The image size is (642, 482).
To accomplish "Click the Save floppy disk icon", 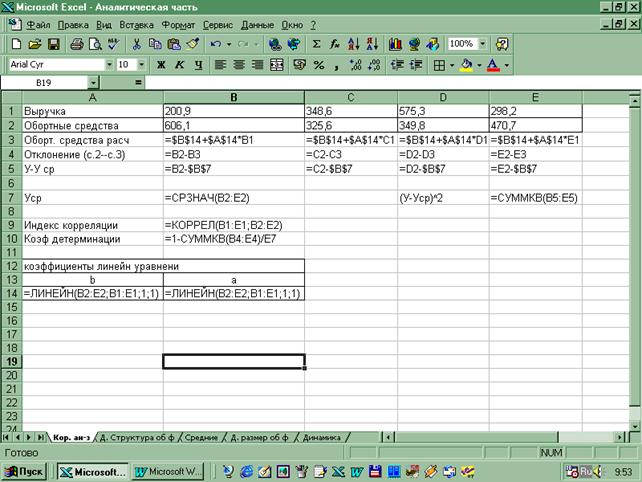I will tap(54, 44).
